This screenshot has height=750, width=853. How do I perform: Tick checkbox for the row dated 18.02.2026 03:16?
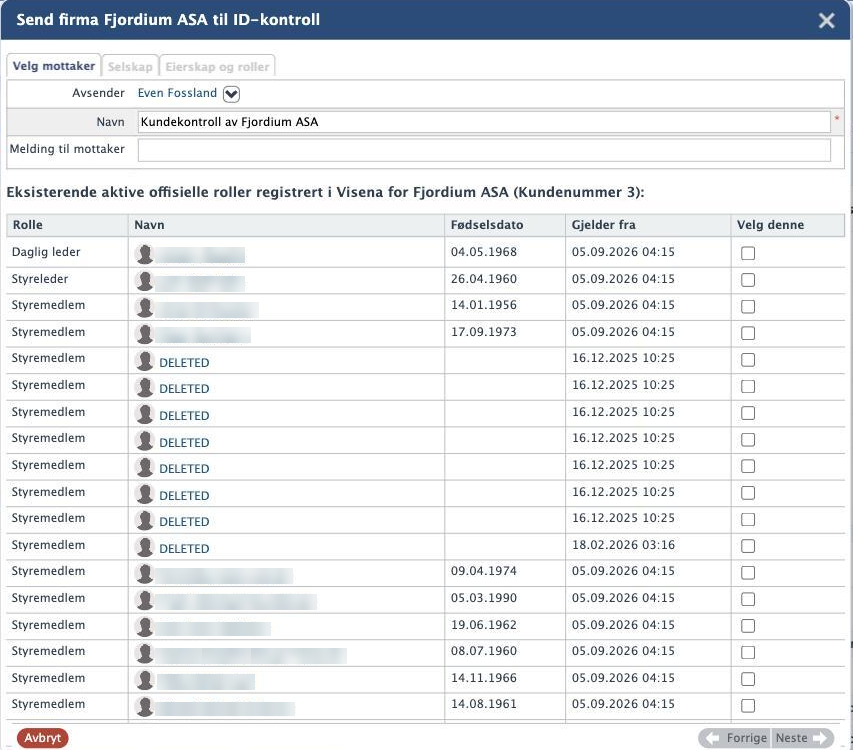(748, 546)
